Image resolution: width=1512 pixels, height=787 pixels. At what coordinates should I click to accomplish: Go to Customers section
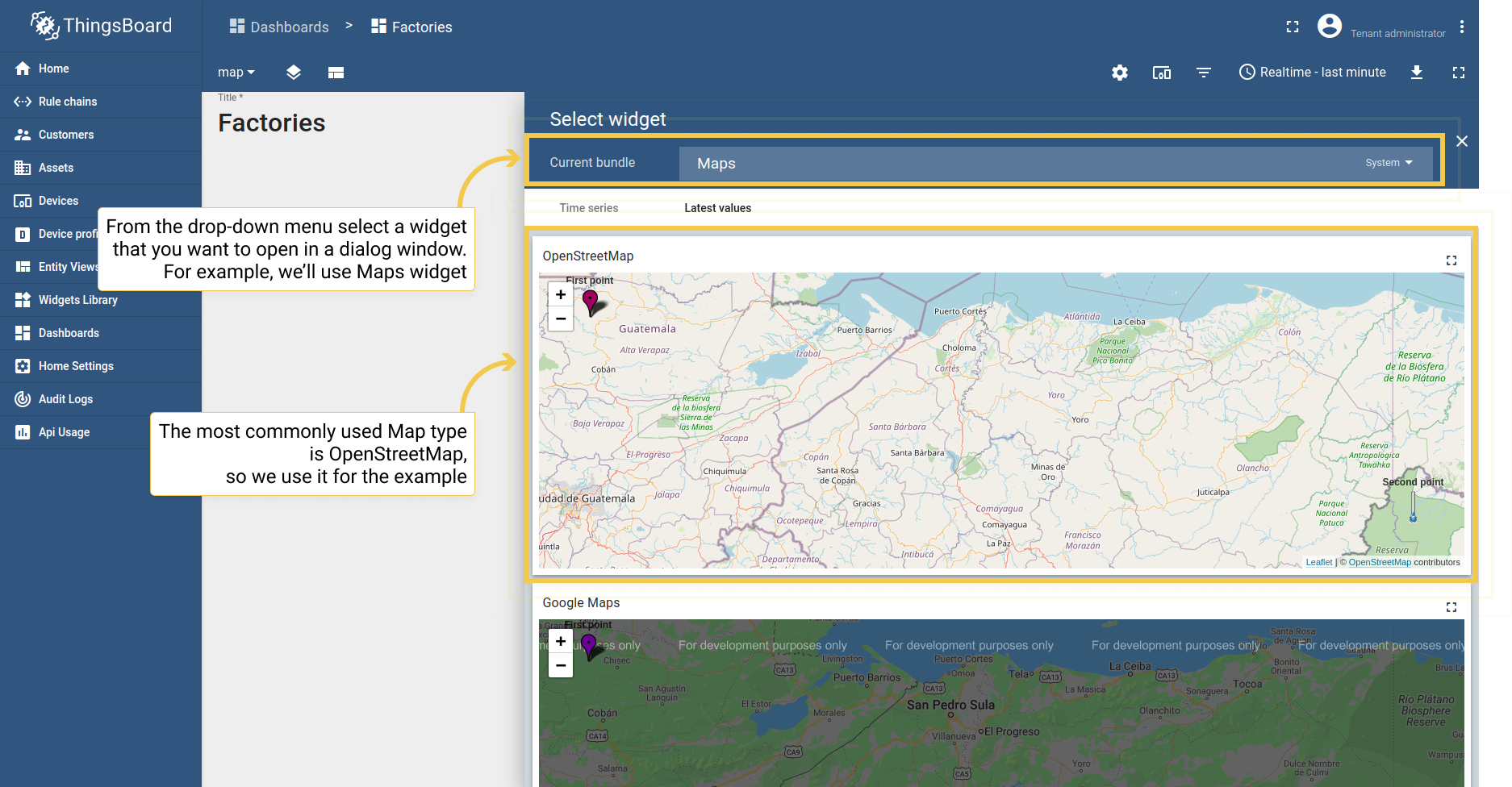[x=101, y=135]
